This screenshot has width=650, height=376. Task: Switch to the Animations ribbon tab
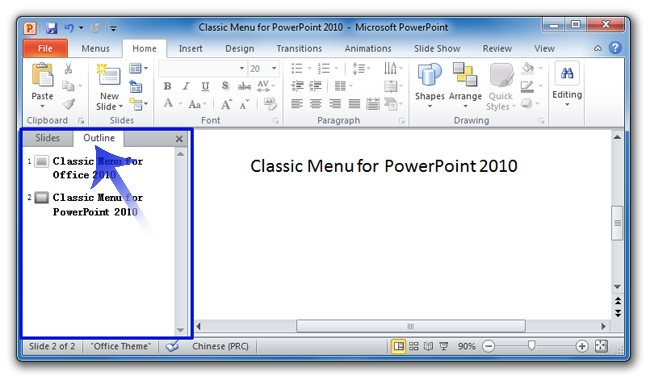pyautogui.click(x=368, y=49)
